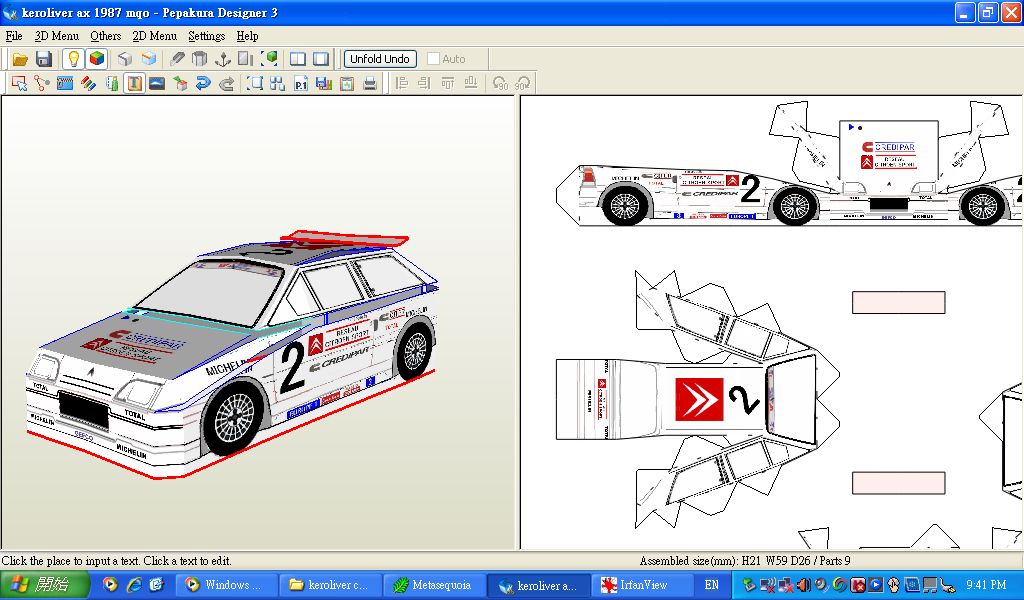
Task: Click the red Citroen logo on the unfolded roof
Action: pos(699,399)
